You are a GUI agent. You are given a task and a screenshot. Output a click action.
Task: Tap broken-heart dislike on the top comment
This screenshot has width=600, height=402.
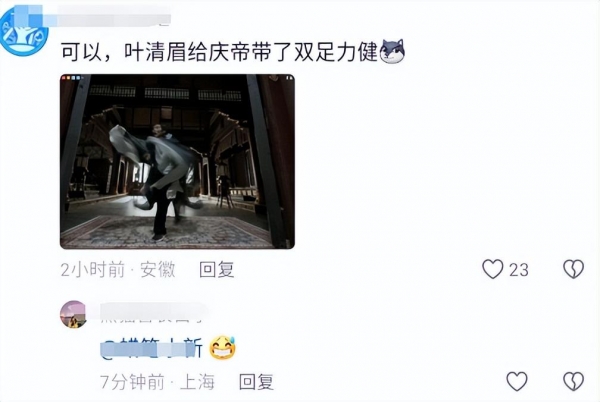(573, 269)
